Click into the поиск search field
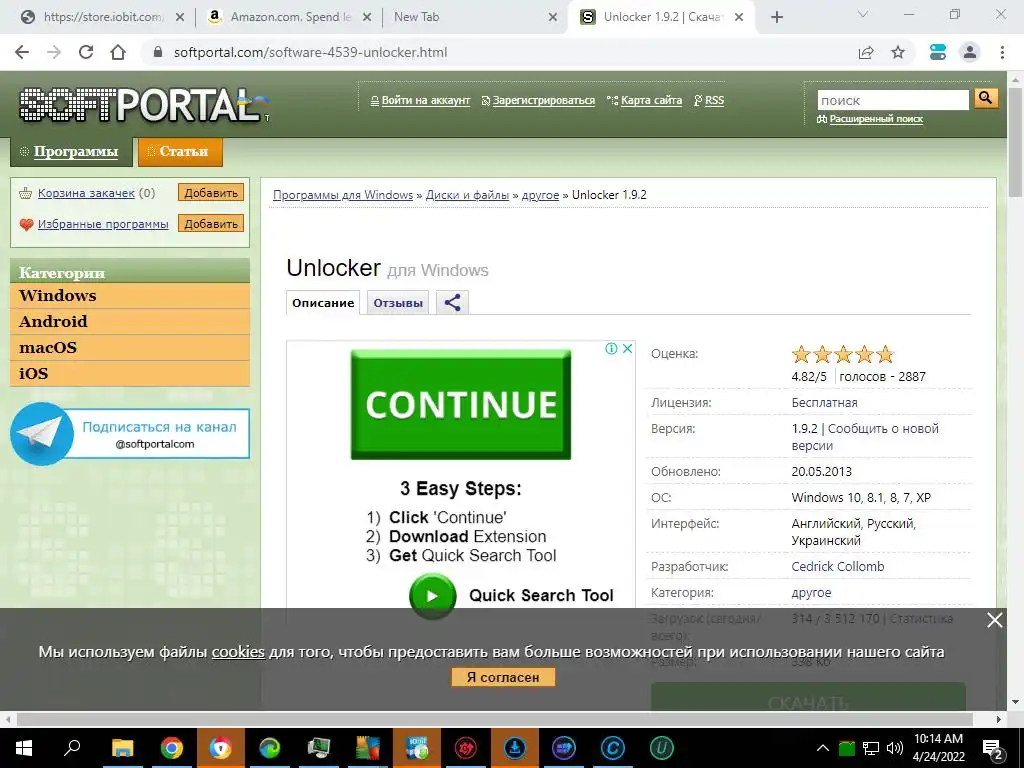The width and height of the screenshot is (1024, 768). 893,101
